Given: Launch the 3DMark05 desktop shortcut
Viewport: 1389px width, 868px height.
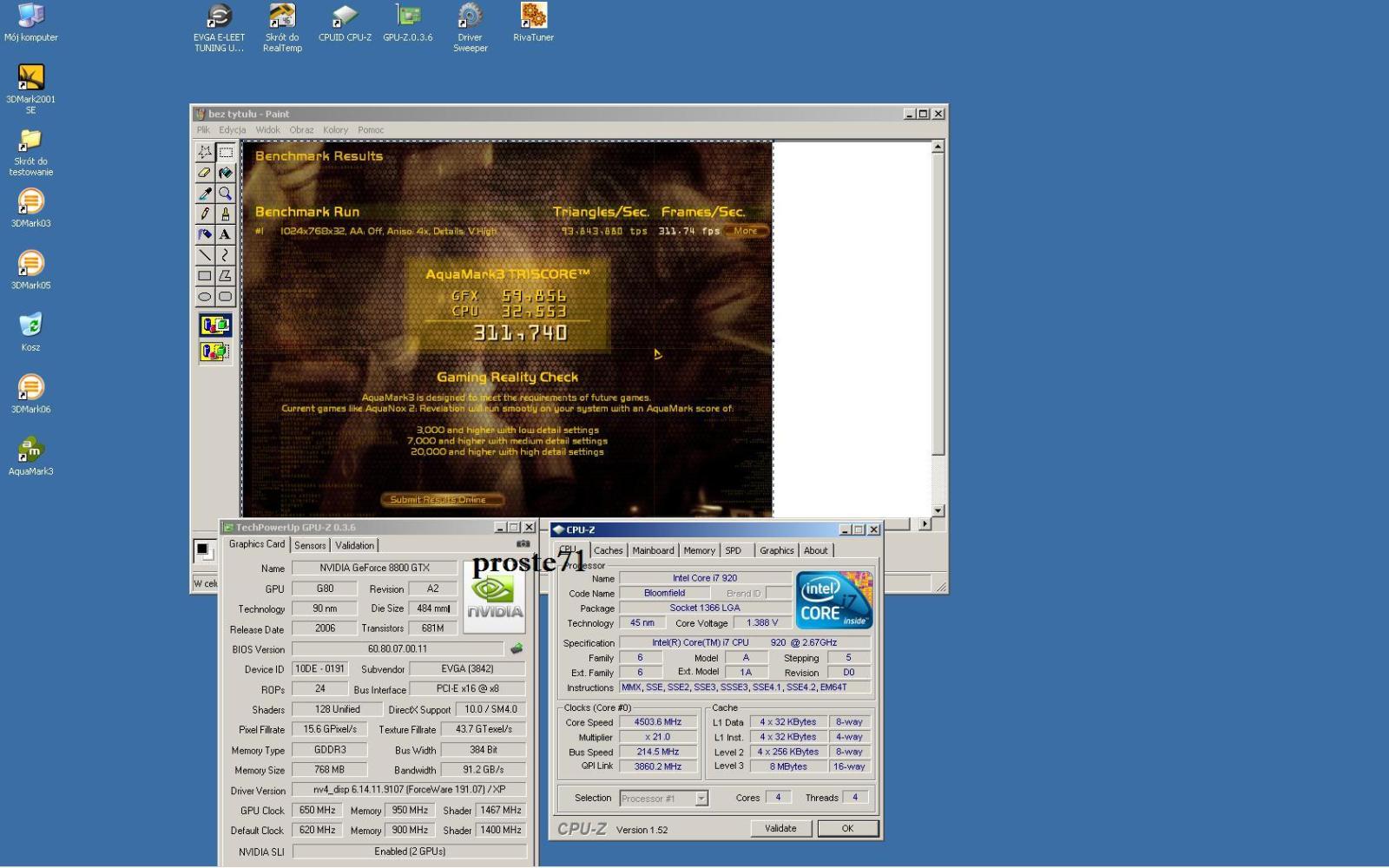Looking at the screenshot, I should pyautogui.click(x=30, y=270).
